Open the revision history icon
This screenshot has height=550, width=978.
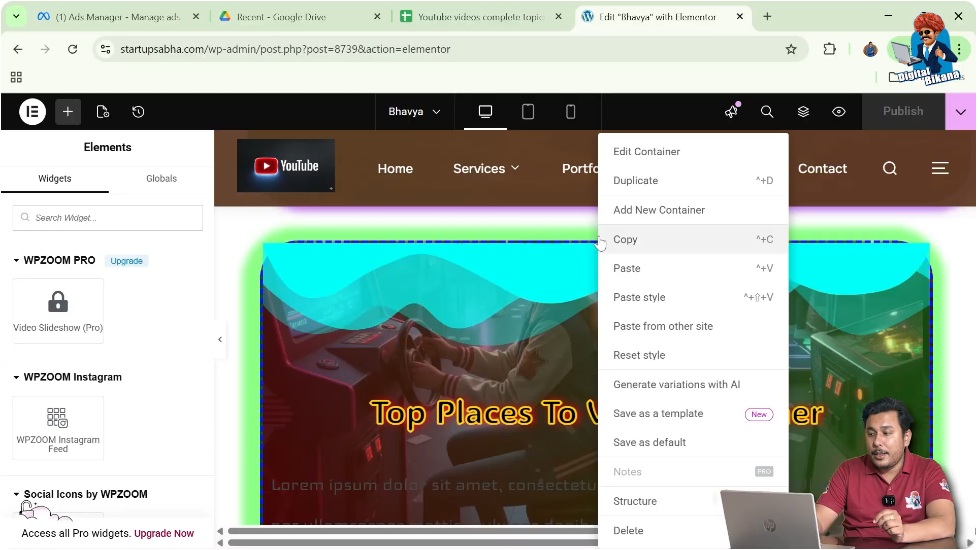[x=138, y=112]
